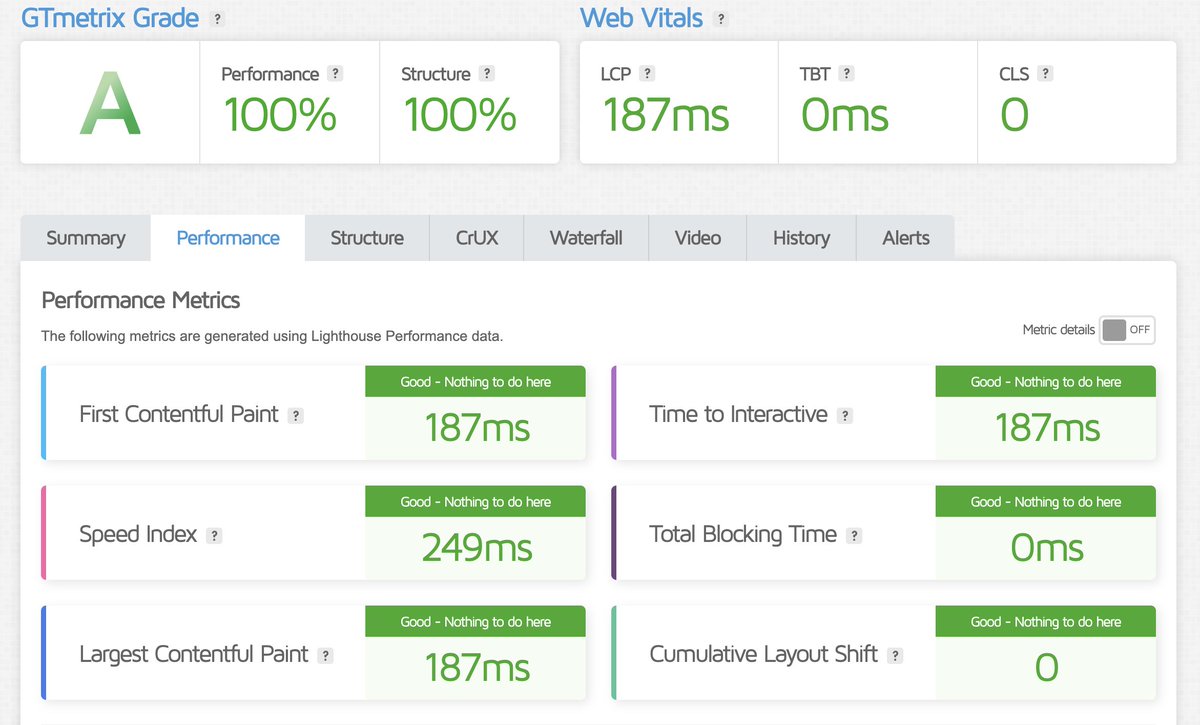The image size is (1200, 725).
Task: Click help icon beside GTmetrix Grade heading
Action: point(218,19)
